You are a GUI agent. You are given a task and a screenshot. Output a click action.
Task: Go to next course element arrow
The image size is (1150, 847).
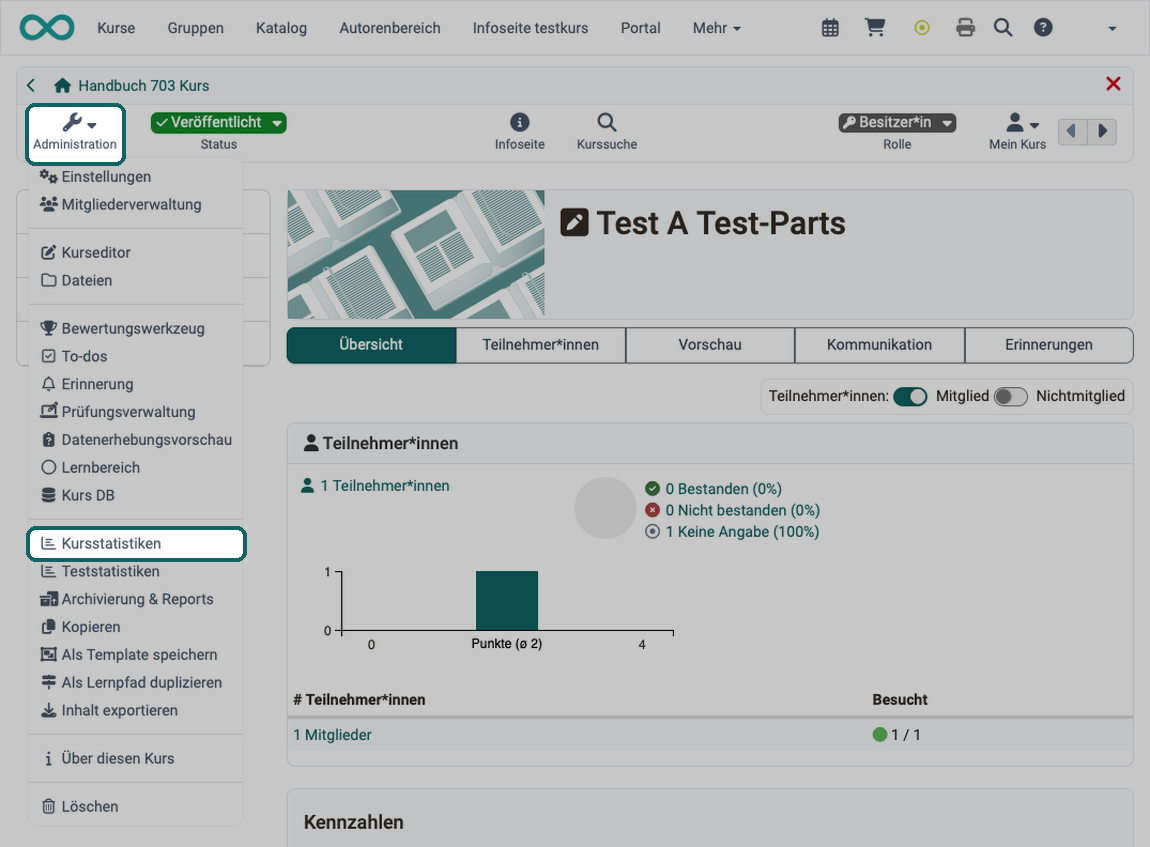[1102, 131]
